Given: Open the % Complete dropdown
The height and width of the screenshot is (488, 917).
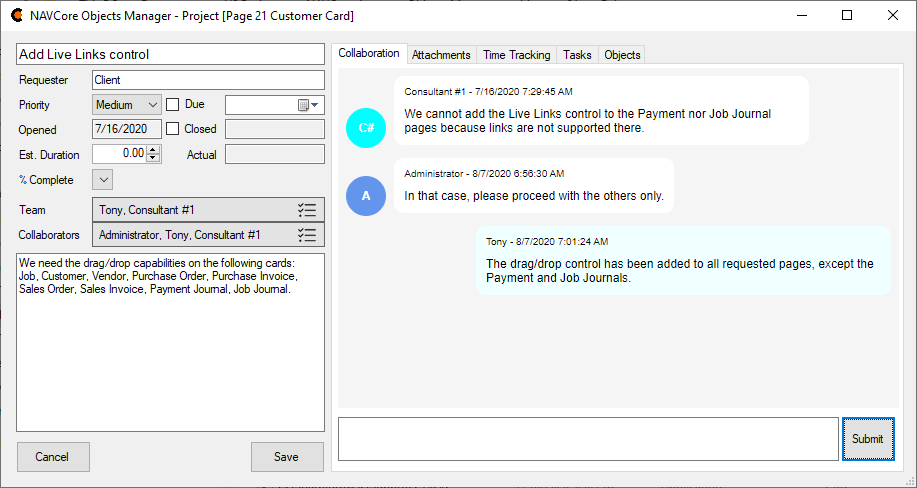Looking at the screenshot, I should pyautogui.click(x=103, y=180).
